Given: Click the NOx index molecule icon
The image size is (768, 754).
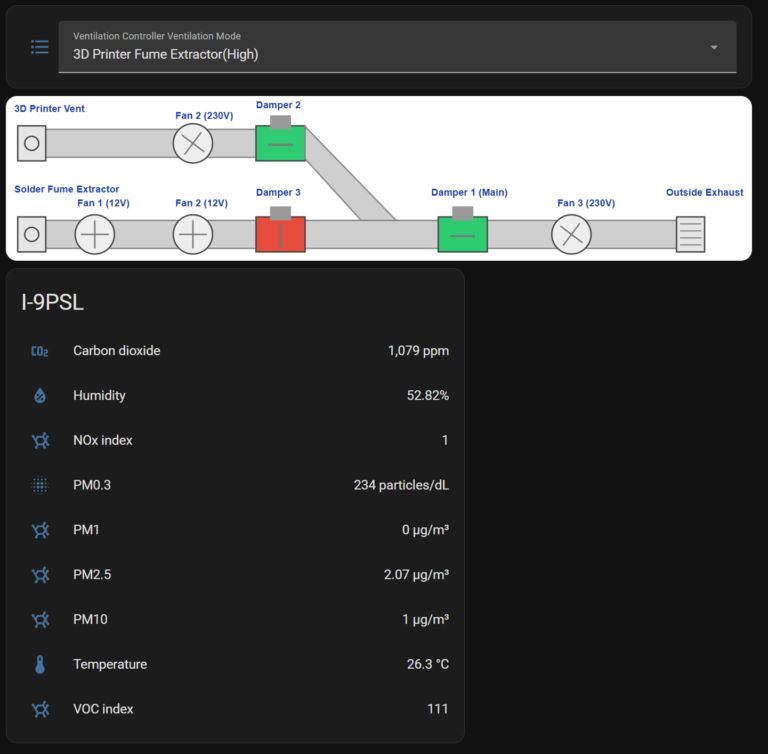Looking at the screenshot, I should (40, 440).
